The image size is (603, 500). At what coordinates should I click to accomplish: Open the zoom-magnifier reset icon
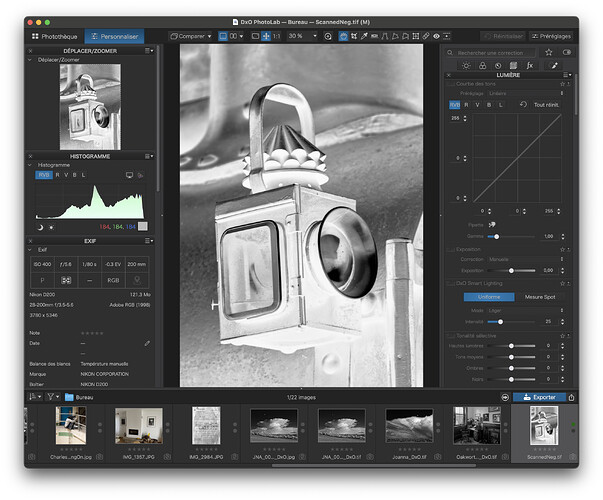tap(328, 36)
